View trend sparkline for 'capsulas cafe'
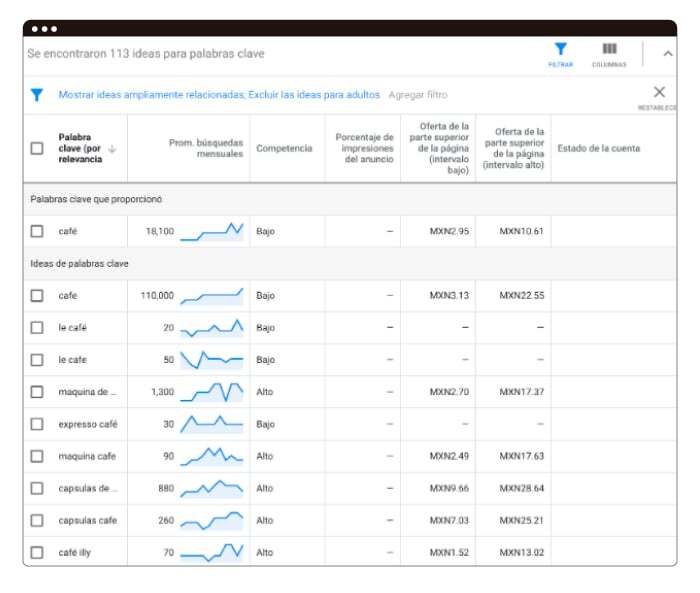 pyautogui.click(x=212, y=521)
